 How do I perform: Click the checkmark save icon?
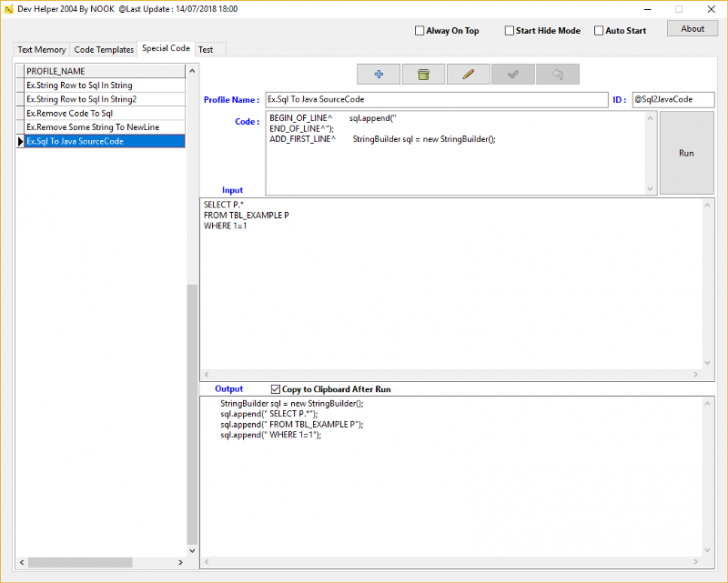pyautogui.click(x=513, y=74)
